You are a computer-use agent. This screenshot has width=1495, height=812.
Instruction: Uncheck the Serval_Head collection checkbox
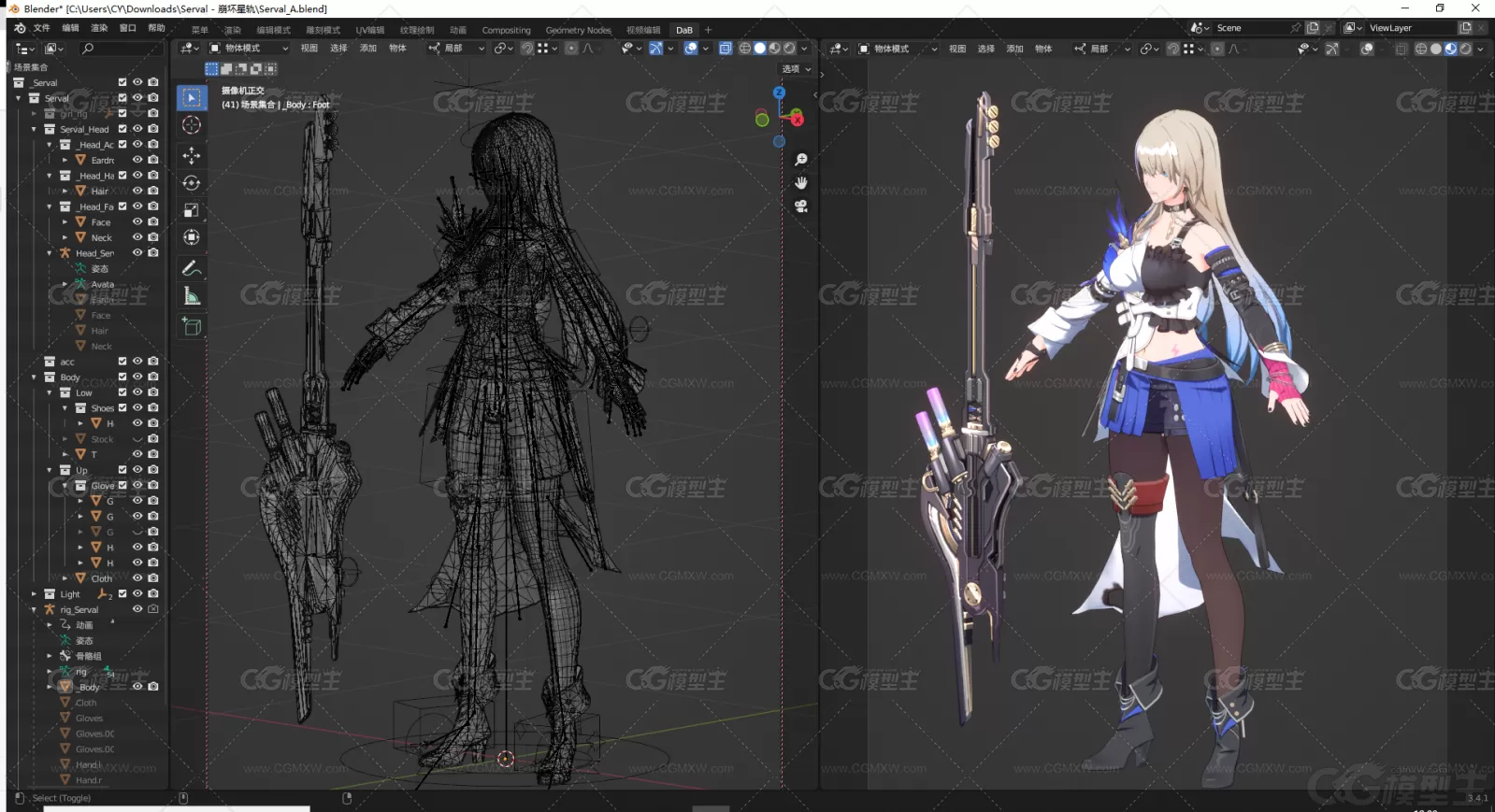coord(122,129)
